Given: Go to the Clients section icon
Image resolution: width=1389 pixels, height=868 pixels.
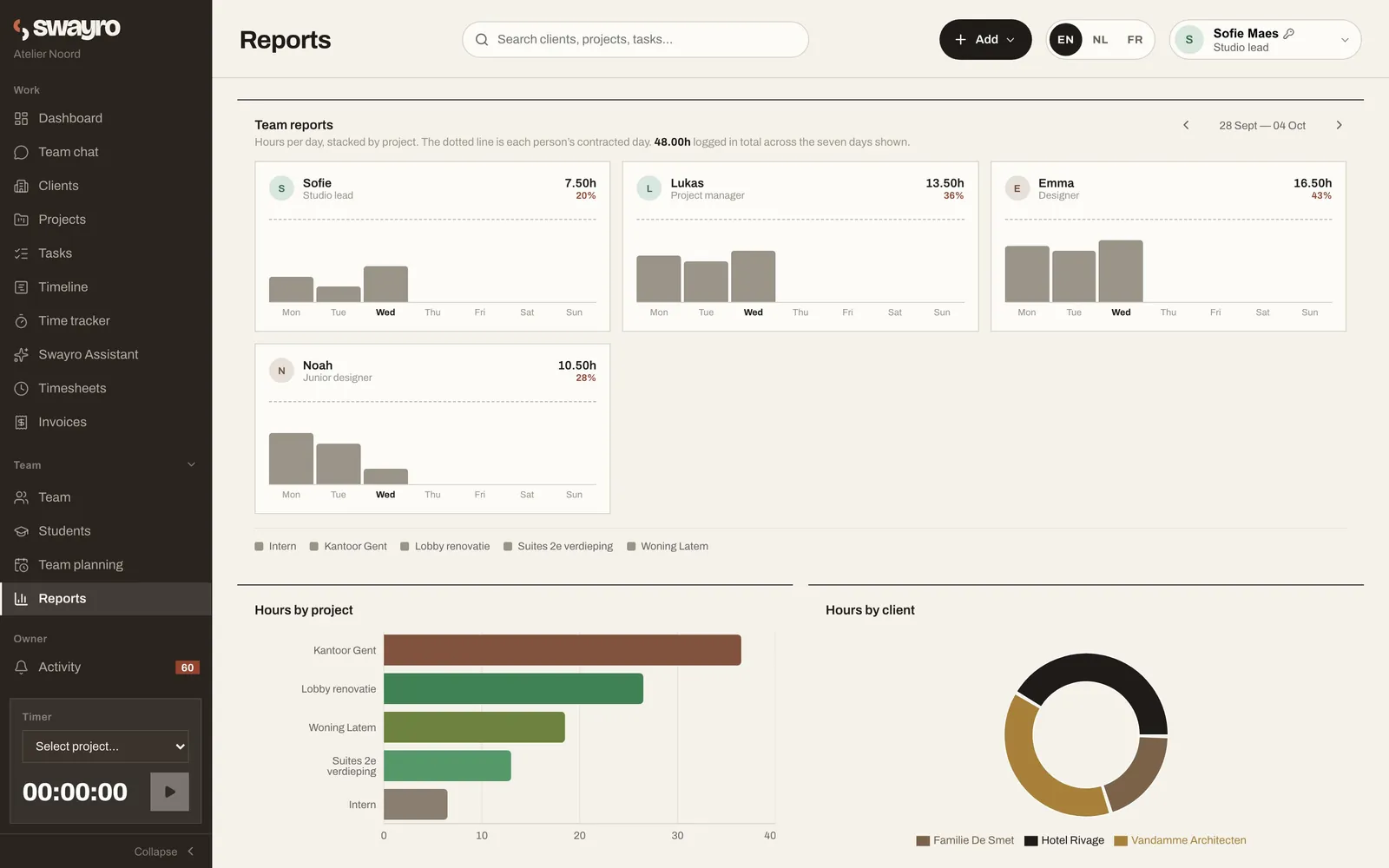Looking at the screenshot, I should coord(21,186).
